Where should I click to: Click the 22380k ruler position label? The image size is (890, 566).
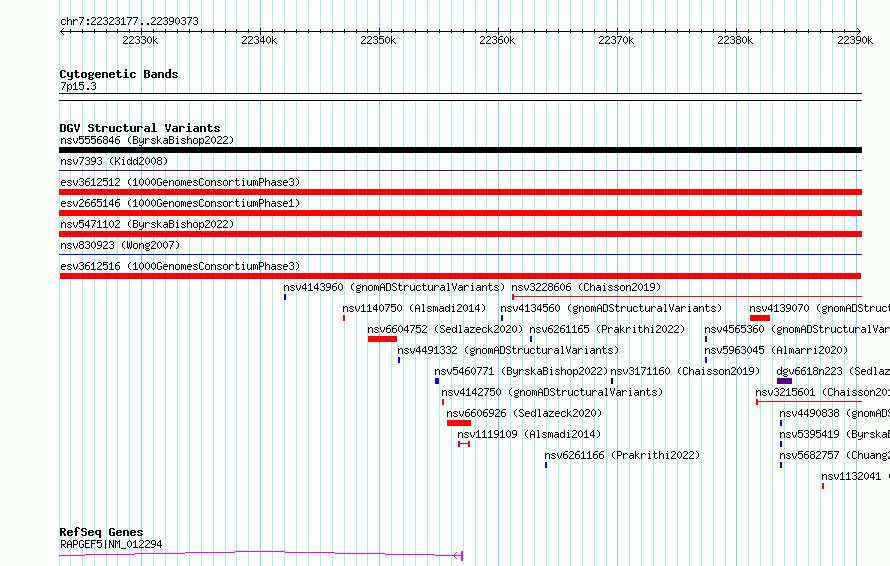(x=735, y=40)
